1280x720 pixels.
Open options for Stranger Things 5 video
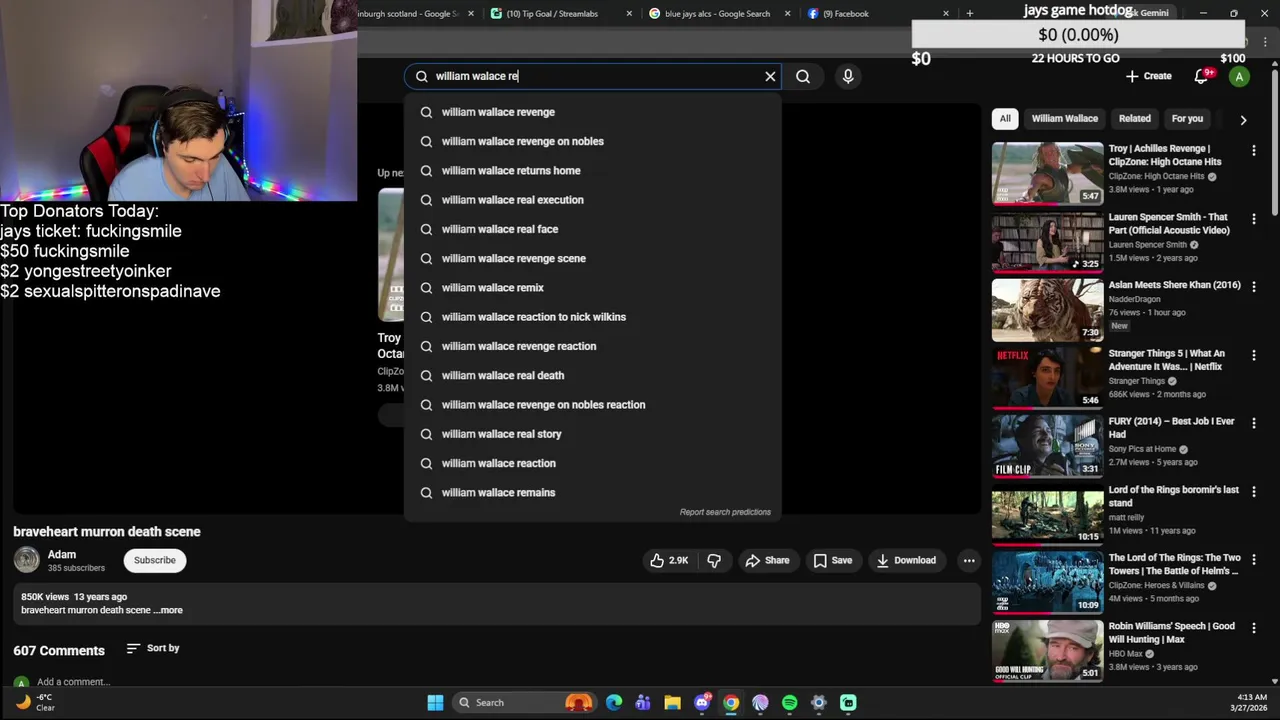(1253, 355)
